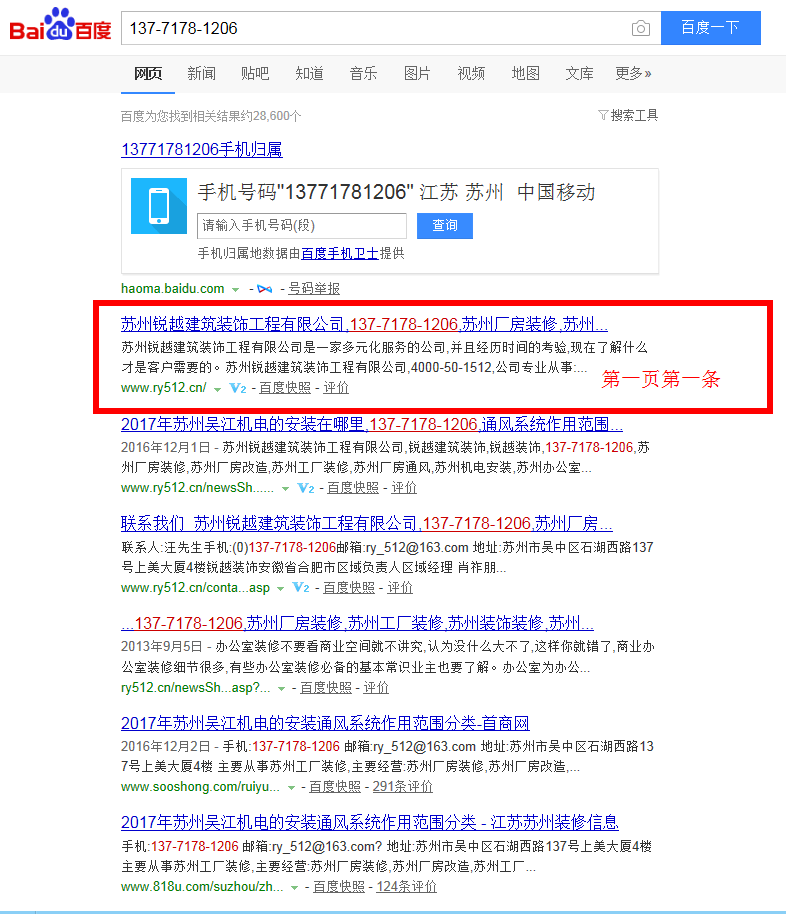Expand dropdown arrow next to www.sooshong.com/ruiyu
Image resolution: width=786 pixels, height=914 pixels.
click(x=291, y=788)
